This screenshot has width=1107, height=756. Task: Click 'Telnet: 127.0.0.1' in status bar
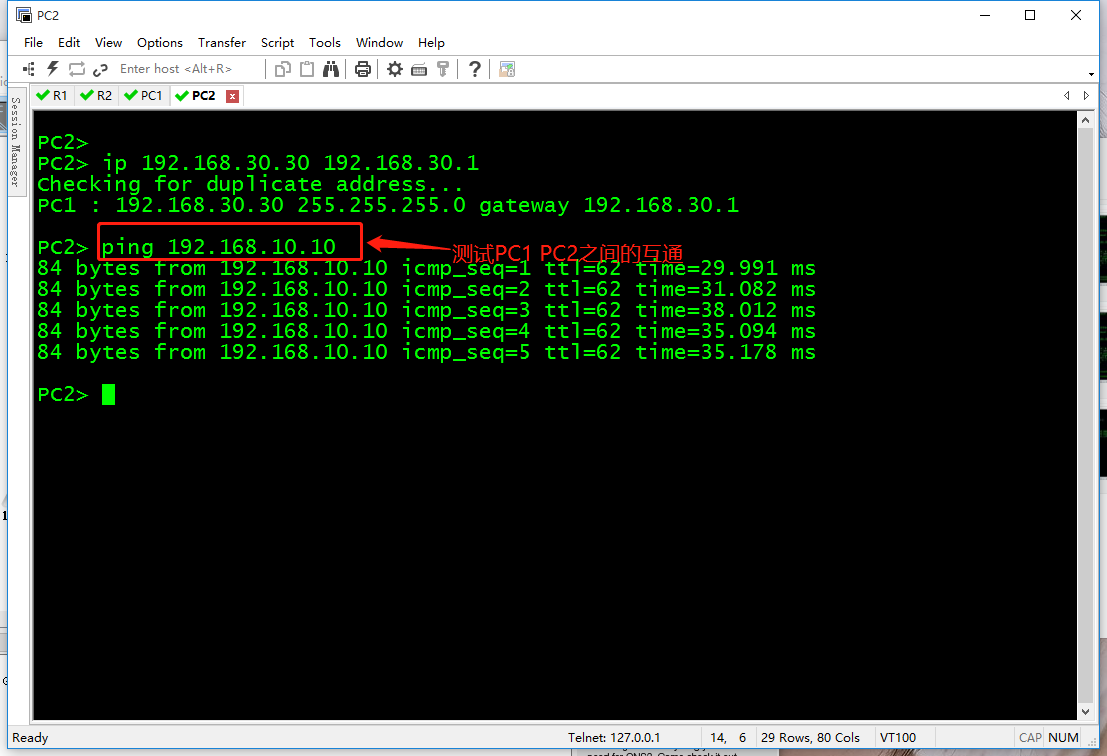pos(614,738)
